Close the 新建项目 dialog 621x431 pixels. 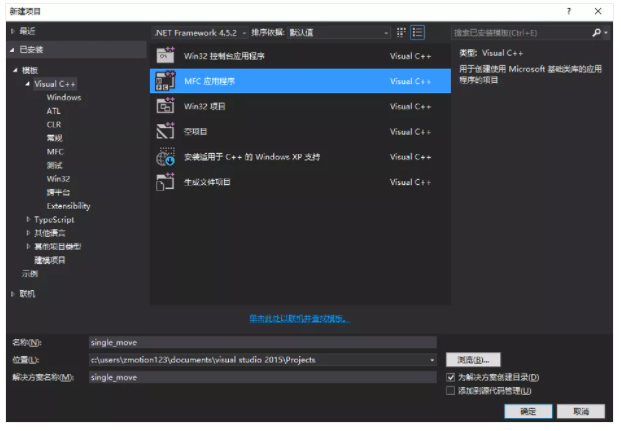(598, 11)
